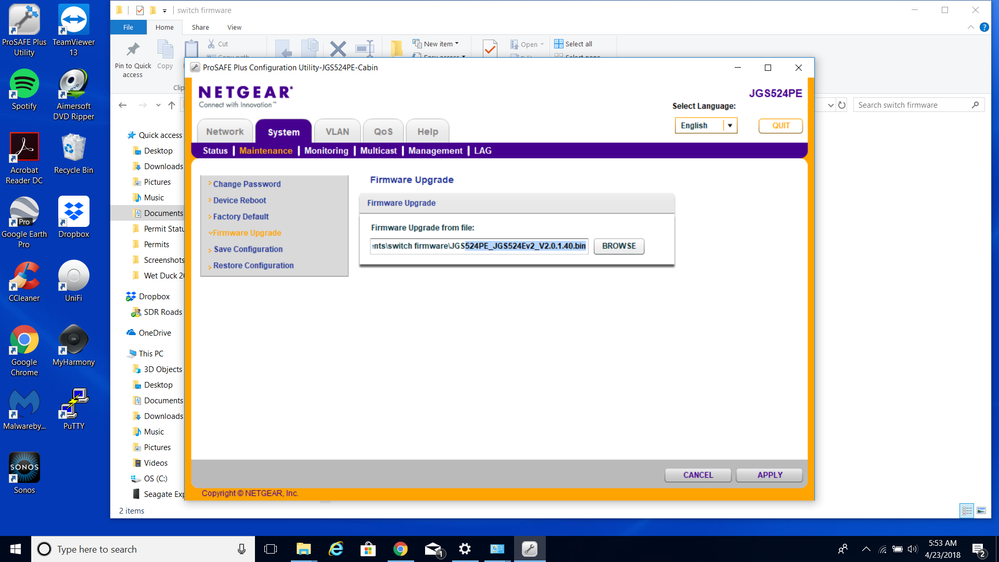Open Status submenu item
Screen dimensions: 999x562
(215, 151)
